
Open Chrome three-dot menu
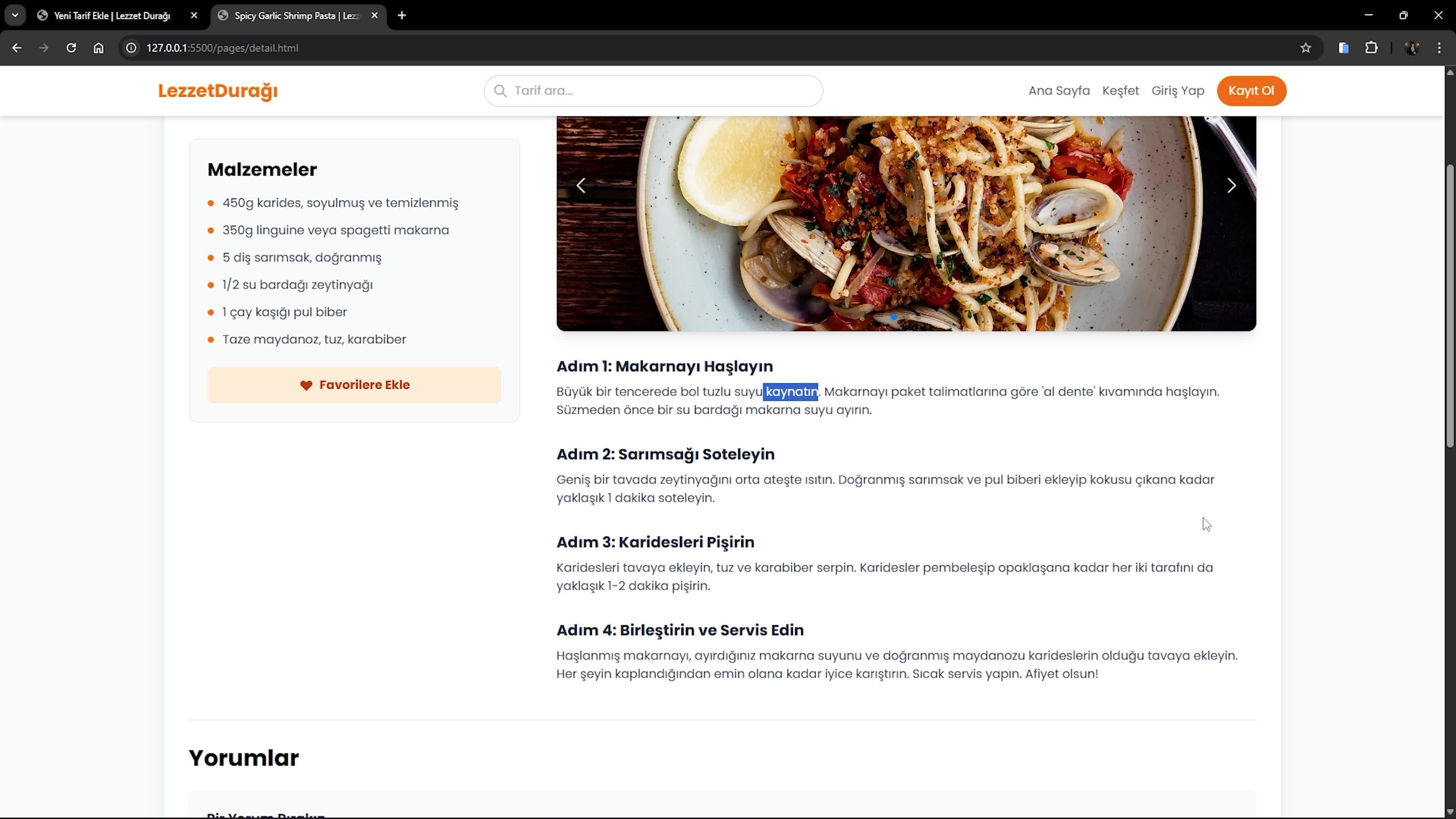(x=1439, y=48)
